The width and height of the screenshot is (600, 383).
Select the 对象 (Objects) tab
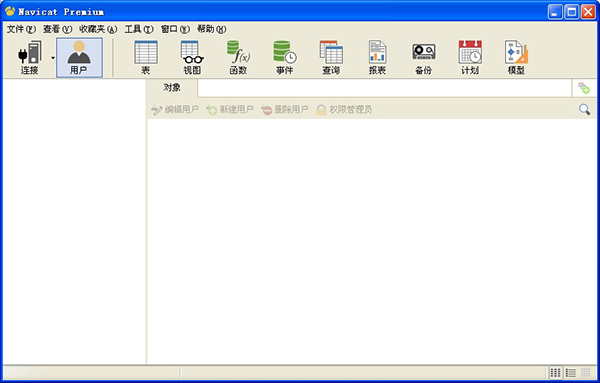[172, 88]
